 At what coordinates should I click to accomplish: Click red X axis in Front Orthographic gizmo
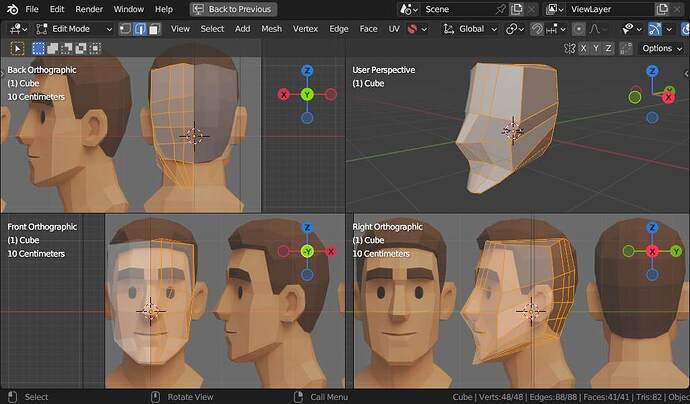coord(331,251)
